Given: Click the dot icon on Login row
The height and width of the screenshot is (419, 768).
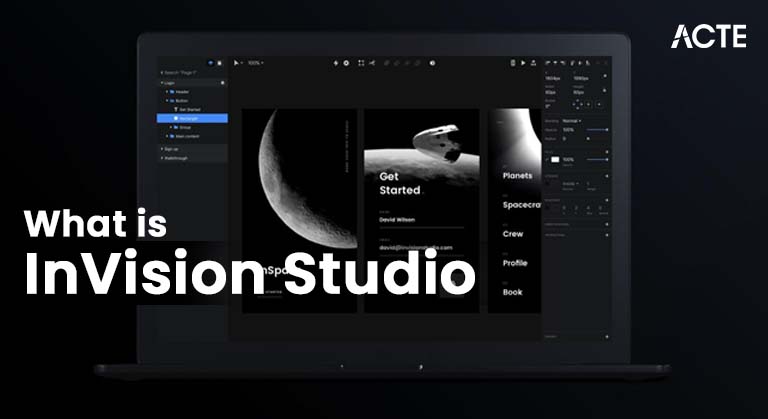Looking at the screenshot, I should click(222, 83).
